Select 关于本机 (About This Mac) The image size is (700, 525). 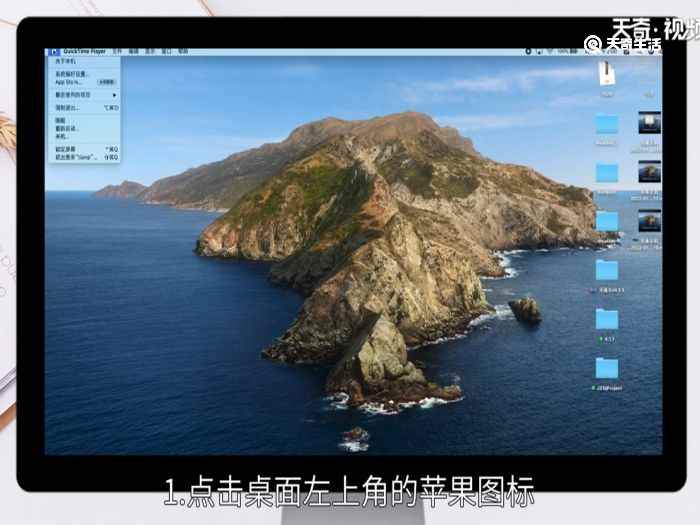click(65, 61)
